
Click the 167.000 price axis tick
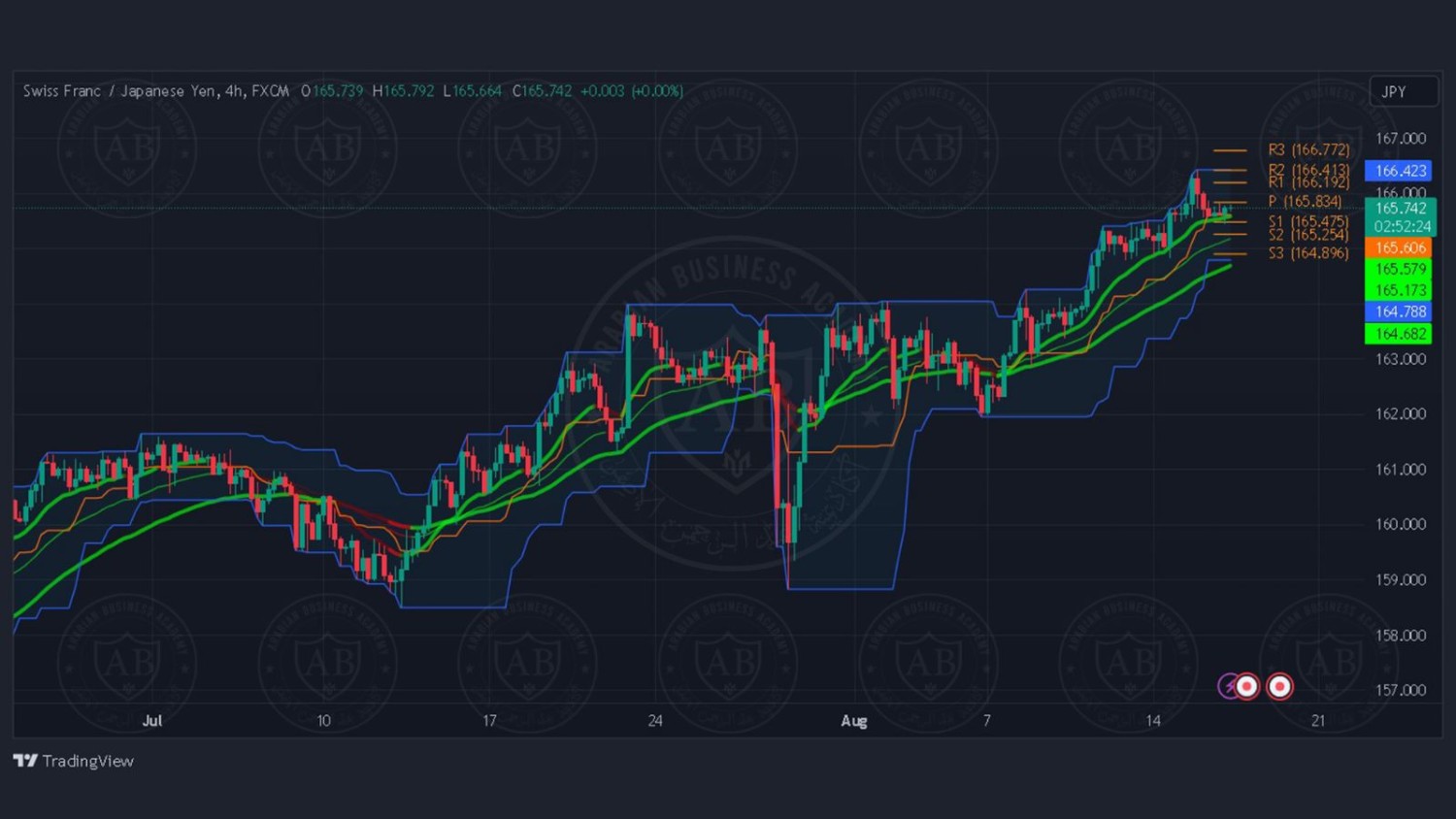1401,139
